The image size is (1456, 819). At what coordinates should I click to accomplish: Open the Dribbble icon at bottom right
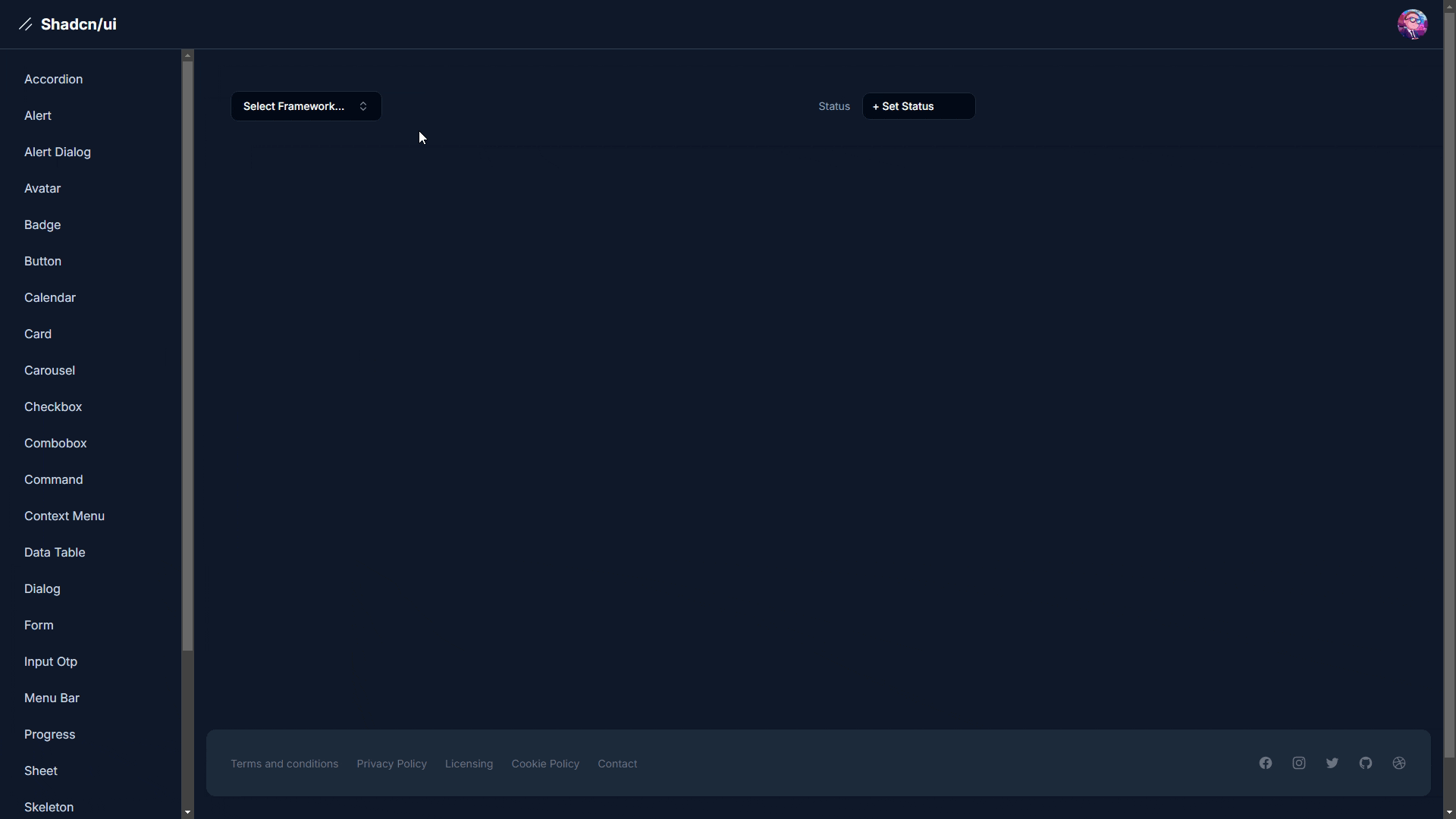tap(1398, 763)
